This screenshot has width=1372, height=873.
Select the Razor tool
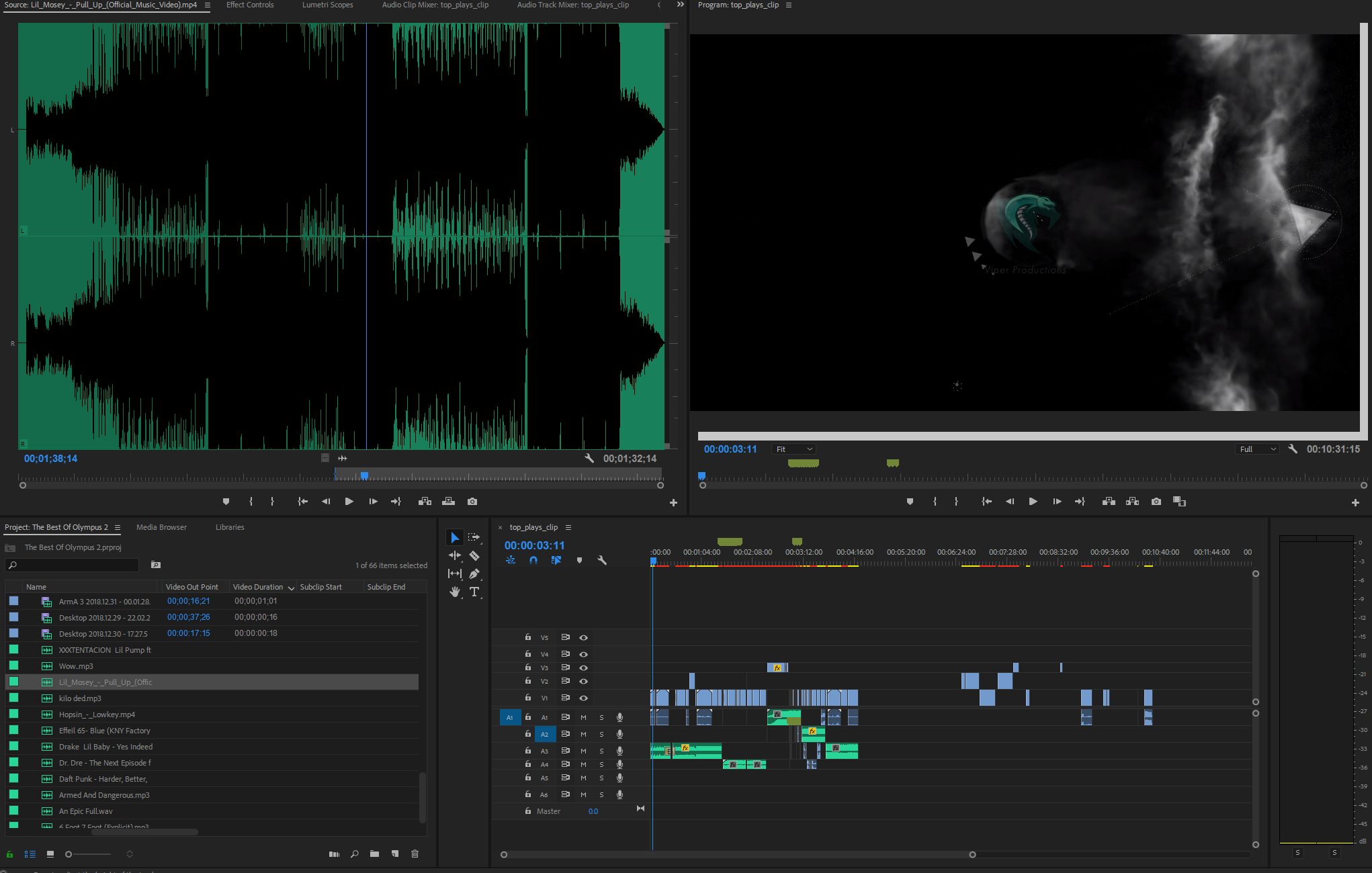click(474, 555)
